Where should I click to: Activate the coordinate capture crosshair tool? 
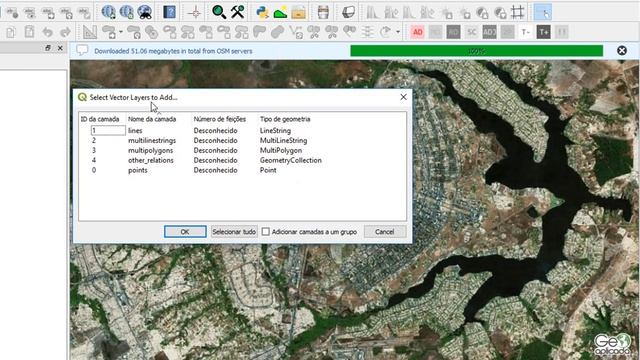(195, 13)
